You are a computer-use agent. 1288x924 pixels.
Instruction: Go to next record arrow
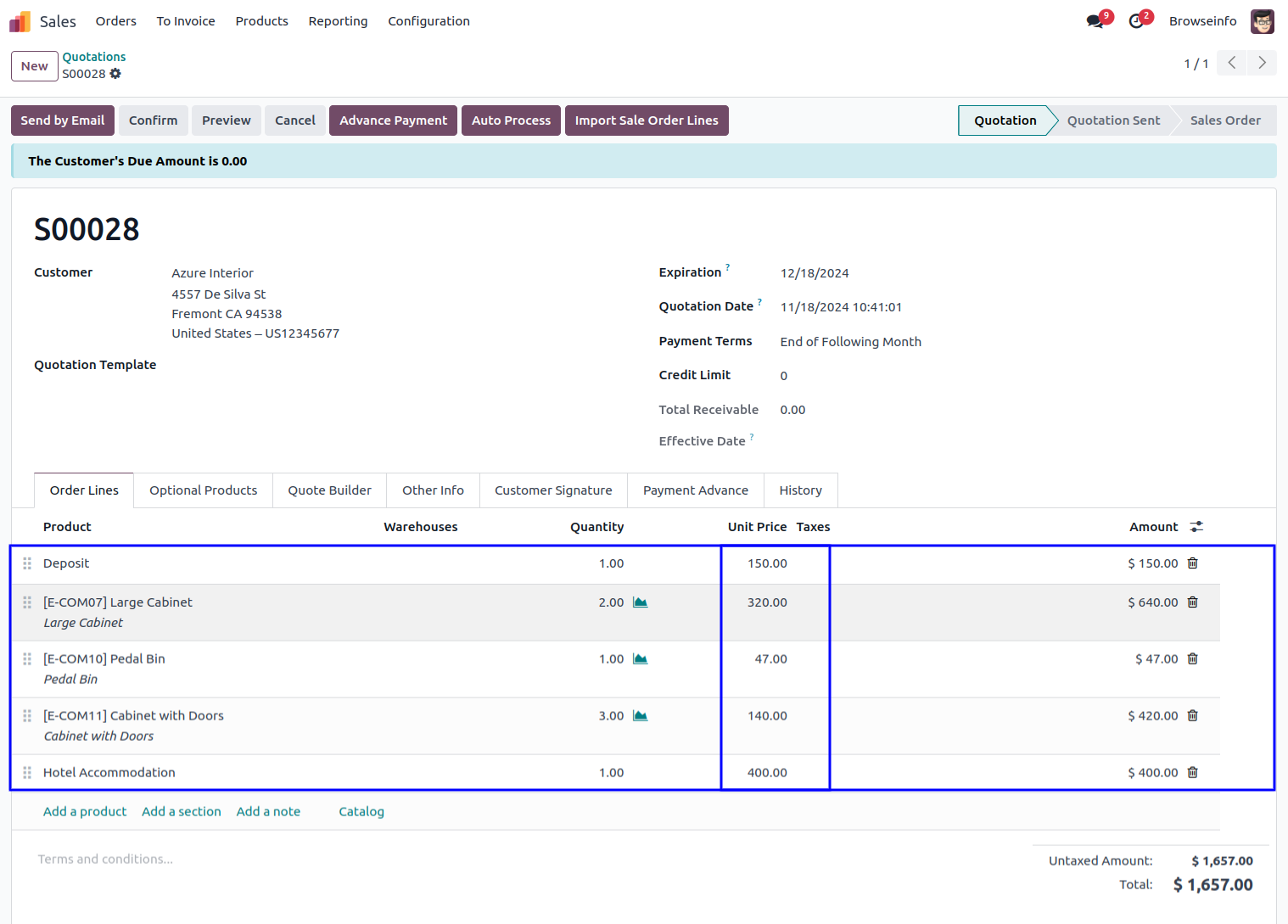click(1262, 63)
